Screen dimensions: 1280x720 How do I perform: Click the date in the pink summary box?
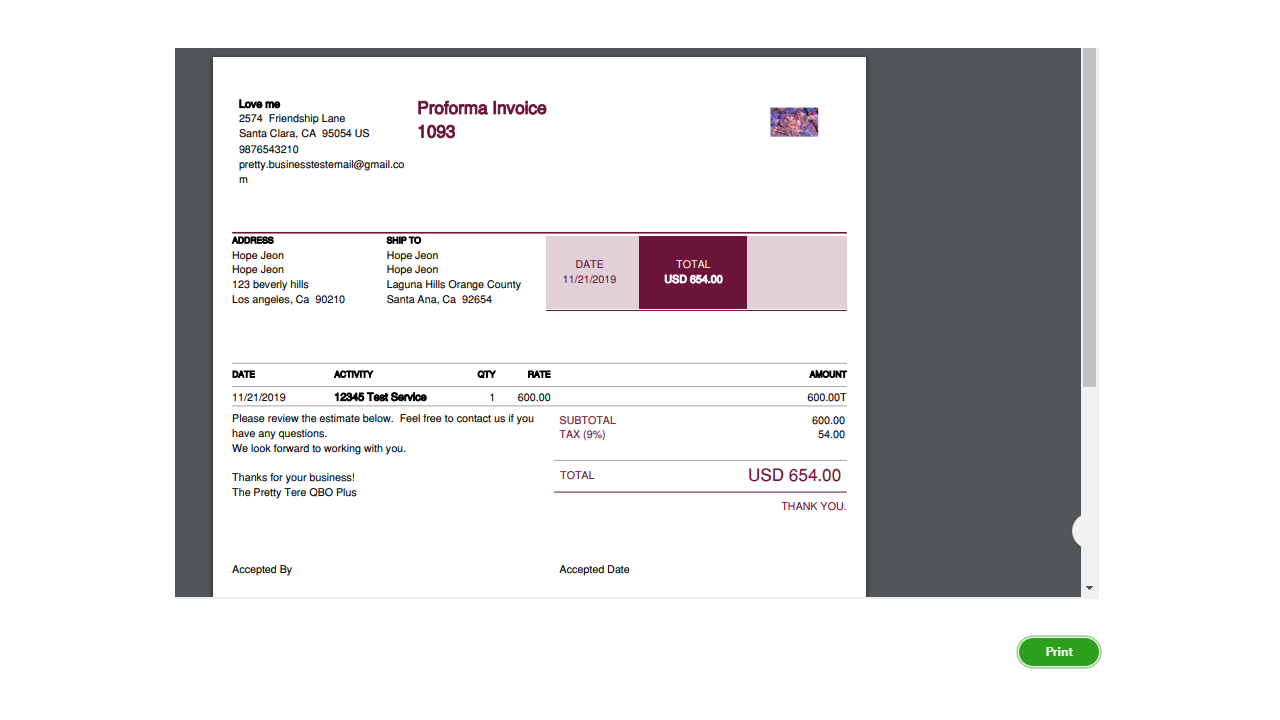tap(590, 279)
